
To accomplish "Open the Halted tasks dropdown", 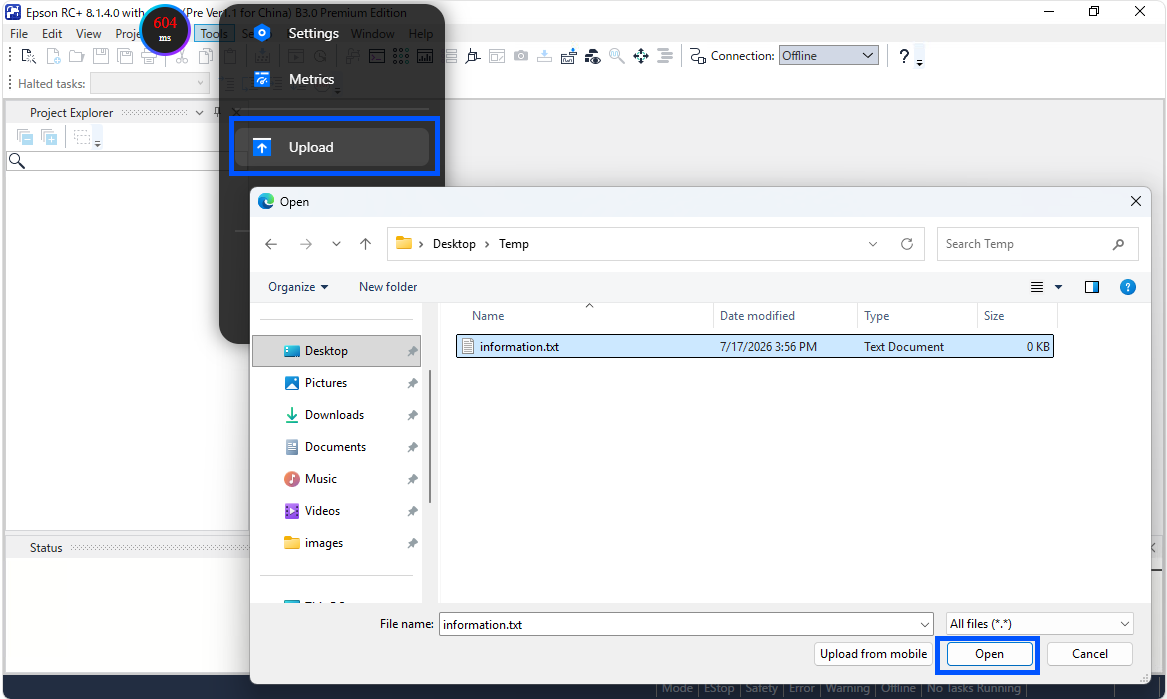I will pyautogui.click(x=149, y=83).
